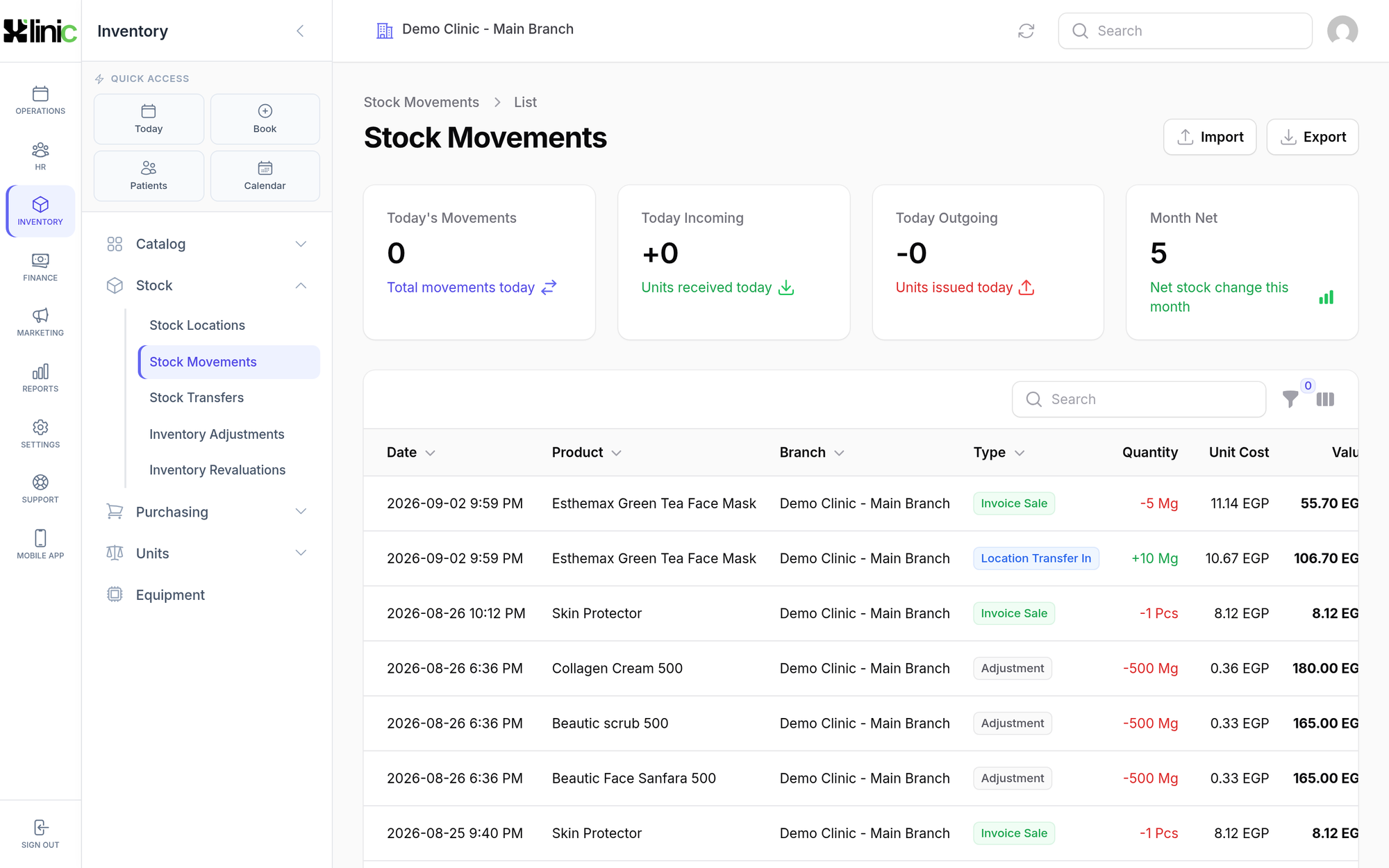Open the Operations module icon
Screen dimensions: 1389x868
[40, 94]
